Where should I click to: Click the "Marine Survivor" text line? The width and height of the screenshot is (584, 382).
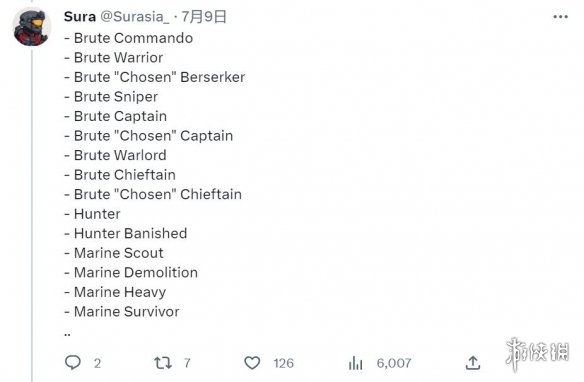122,312
